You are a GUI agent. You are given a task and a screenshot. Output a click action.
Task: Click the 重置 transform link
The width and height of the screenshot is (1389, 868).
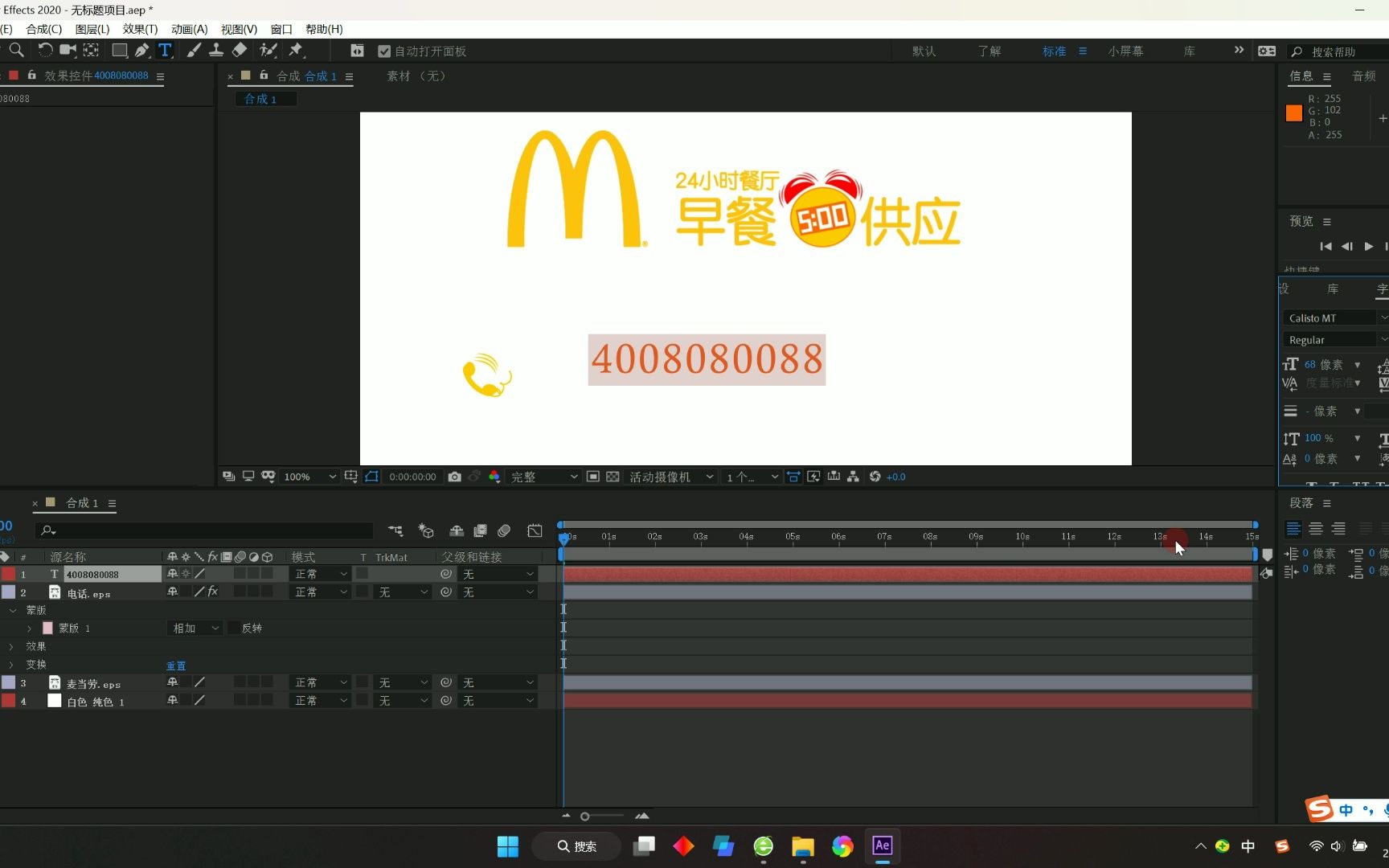[176, 665]
